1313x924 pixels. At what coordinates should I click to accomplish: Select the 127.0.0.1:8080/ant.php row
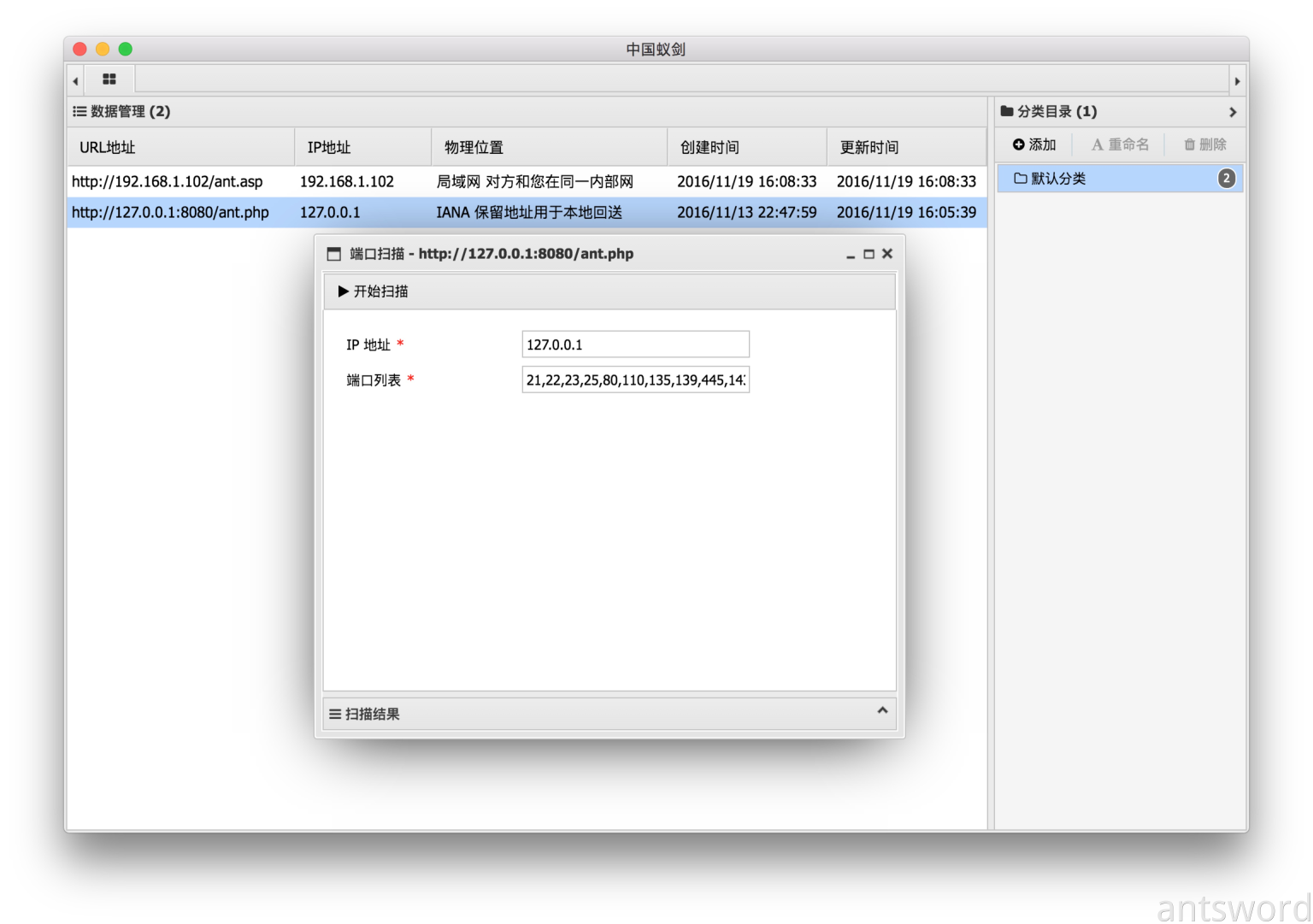170,213
